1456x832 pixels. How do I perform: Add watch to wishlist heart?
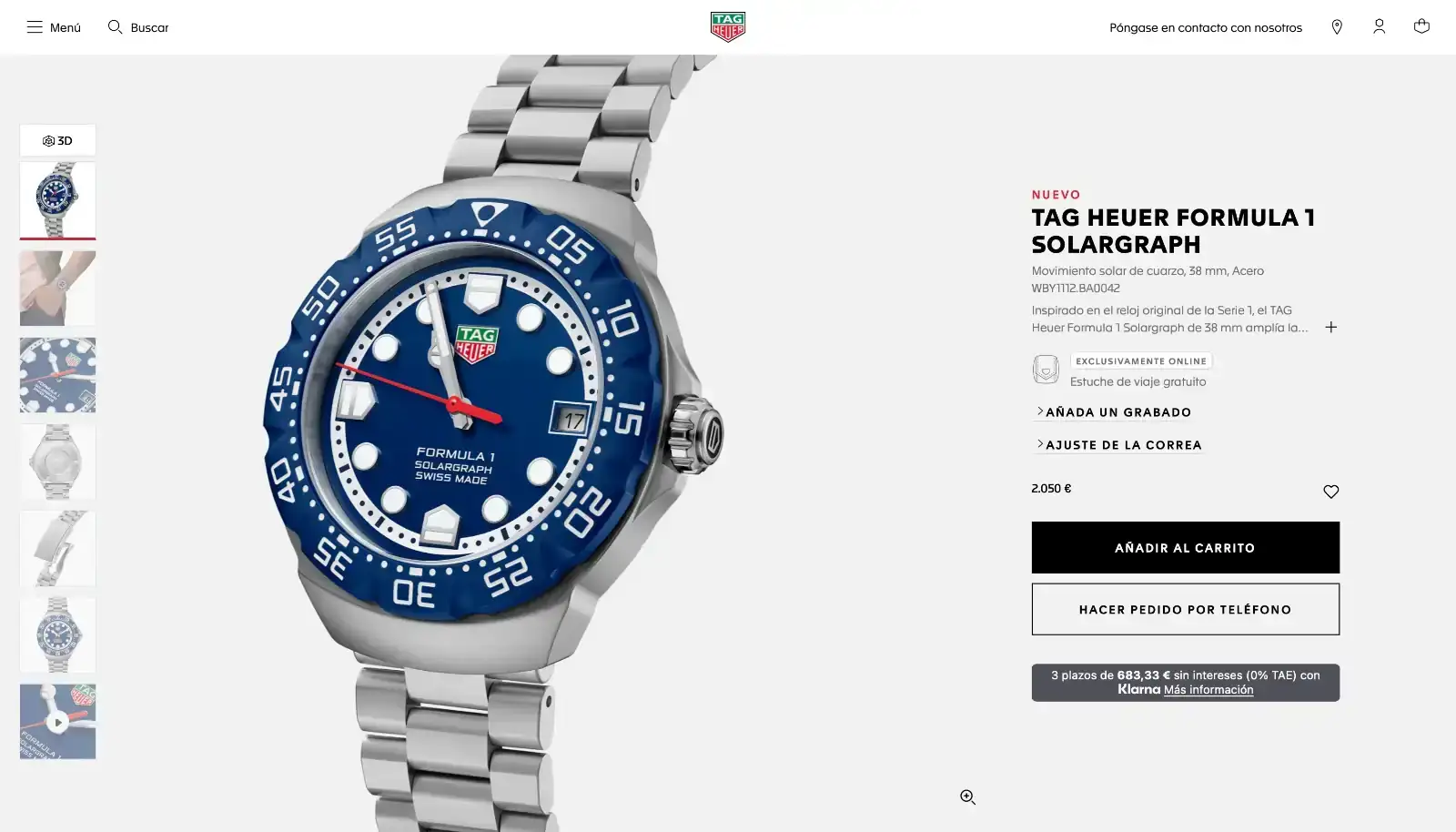(x=1330, y=492)
